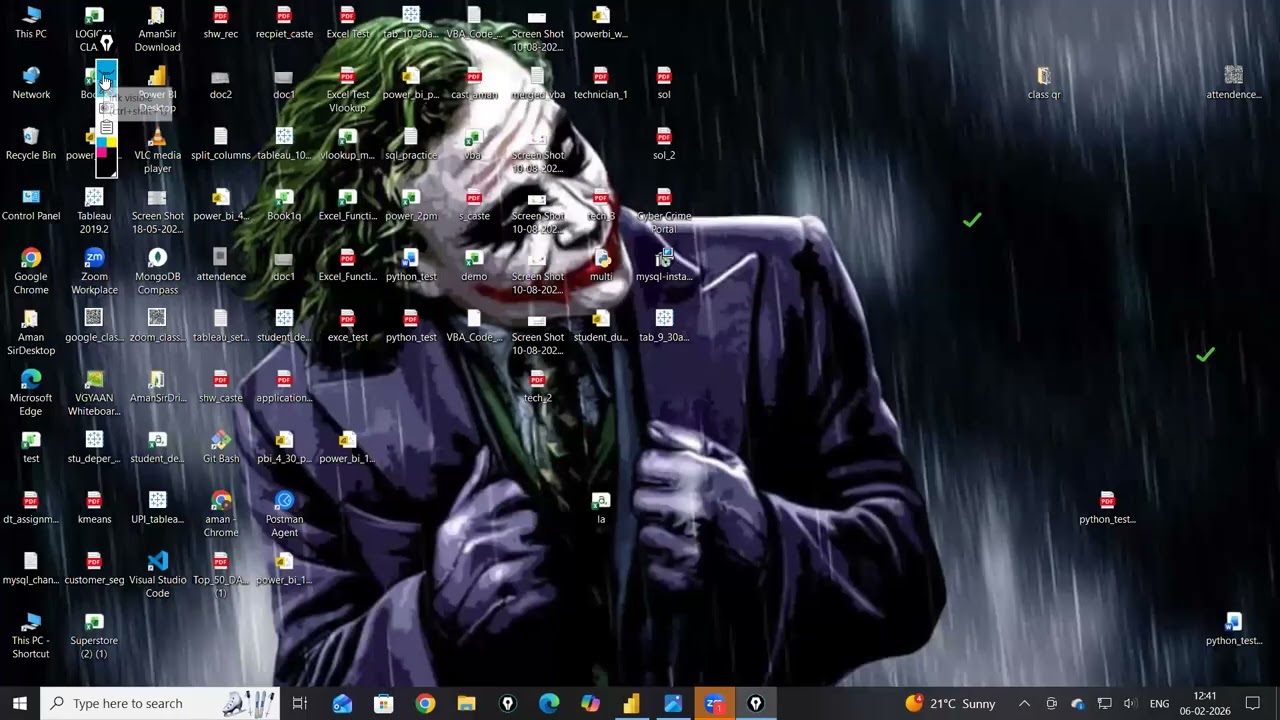Open volume control in system tray
The image size is (1280, 720).
click(1130, 703)
